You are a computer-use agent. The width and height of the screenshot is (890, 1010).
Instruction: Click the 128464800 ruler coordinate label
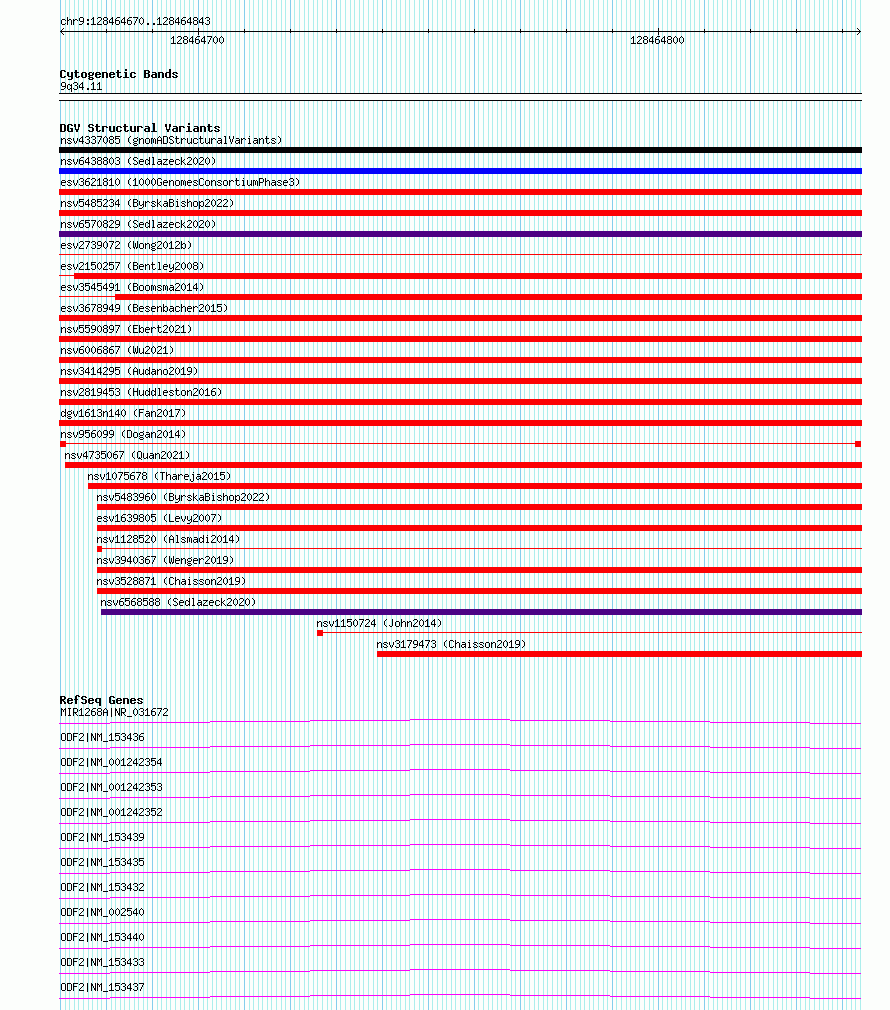coord(657,40)
